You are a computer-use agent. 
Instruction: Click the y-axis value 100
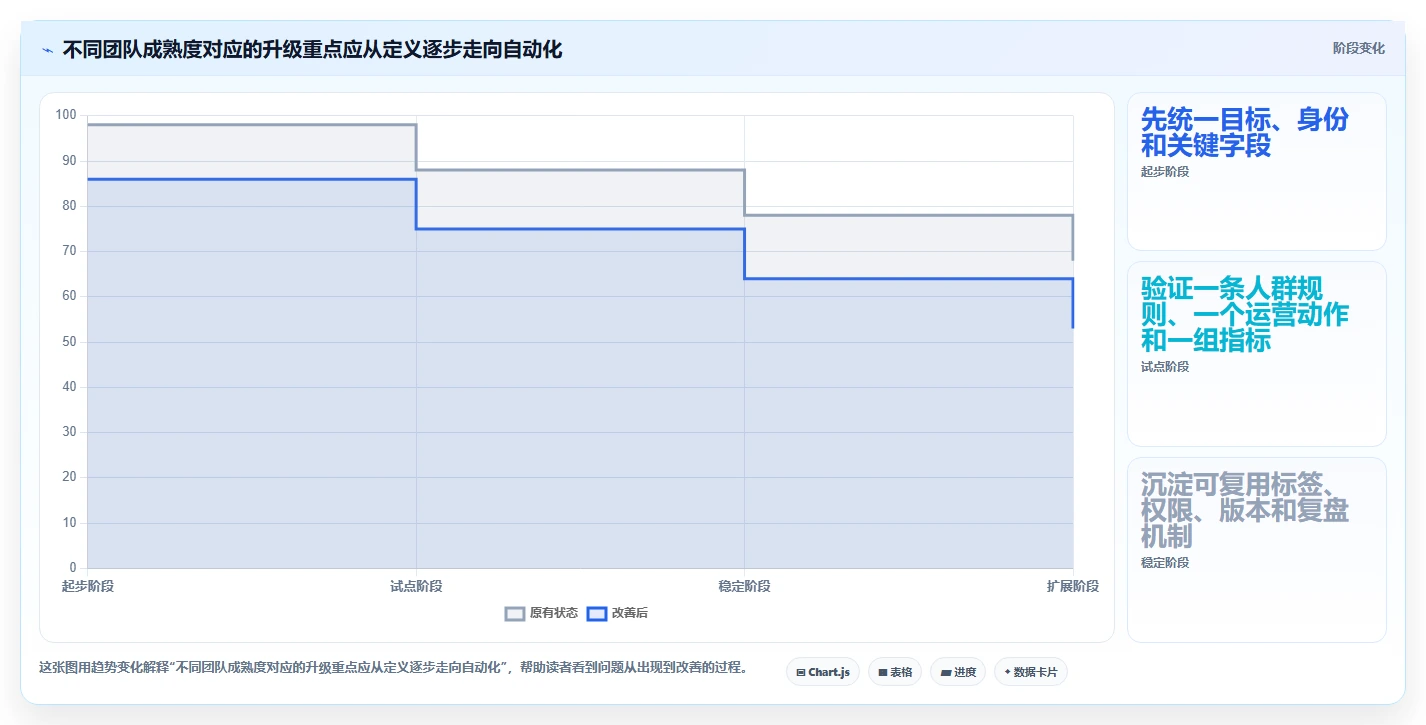tap(66, 115)
